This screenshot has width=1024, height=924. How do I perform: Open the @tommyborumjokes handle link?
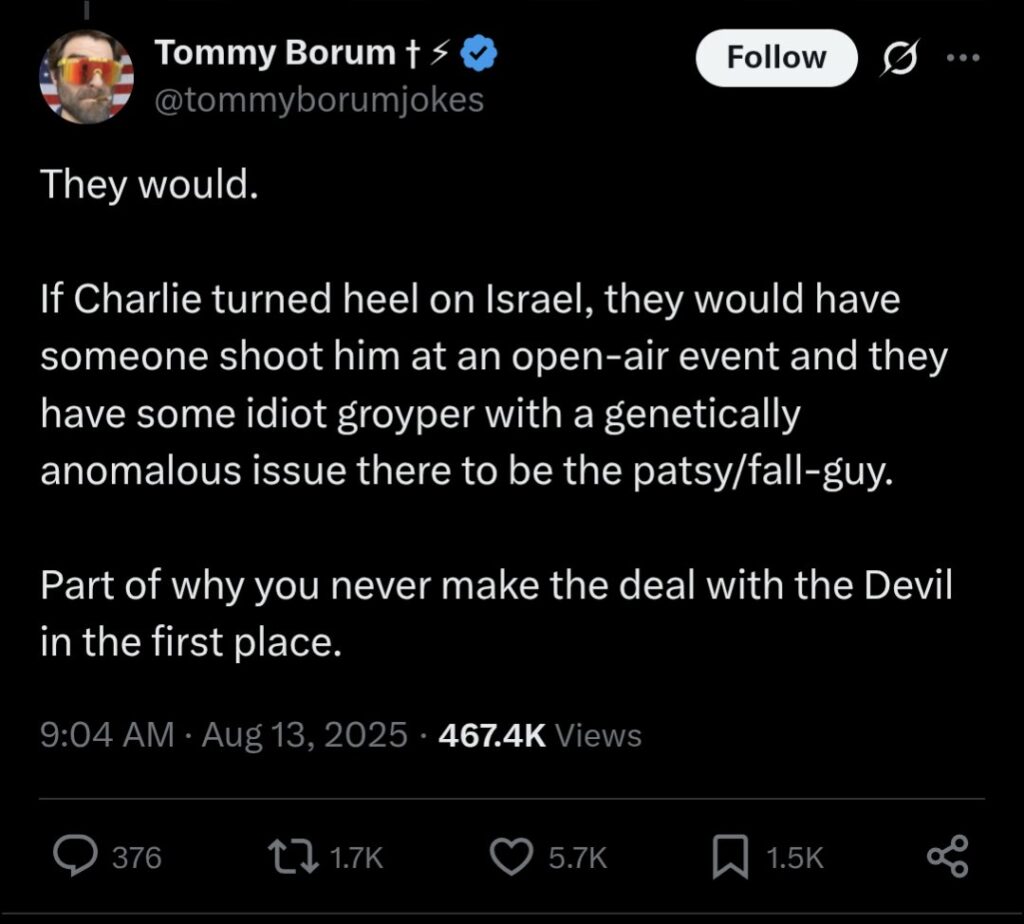(x=318, y=99)
